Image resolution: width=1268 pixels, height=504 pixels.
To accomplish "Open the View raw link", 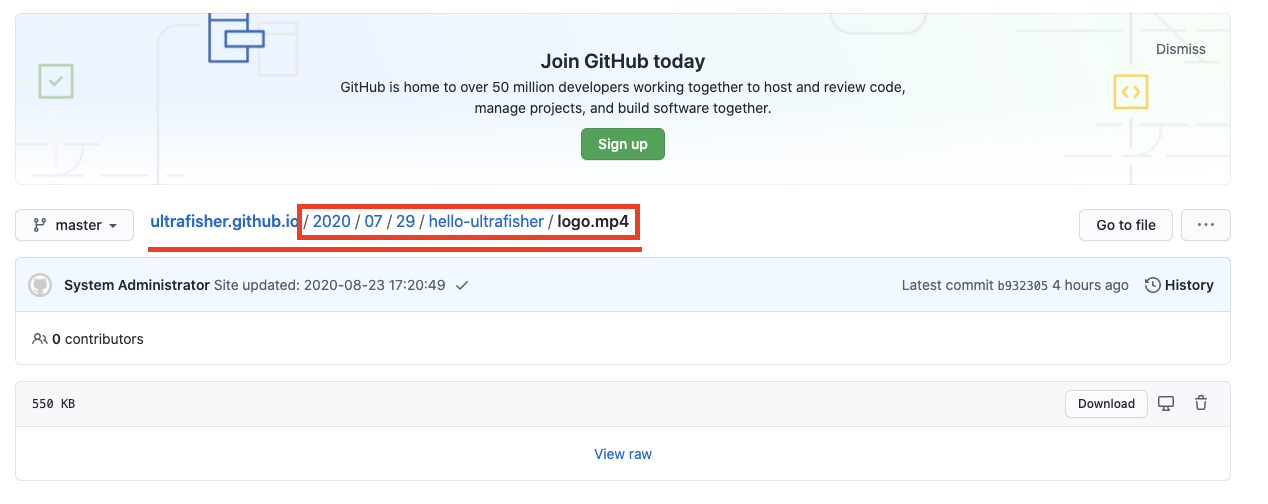I will (622, 454).
